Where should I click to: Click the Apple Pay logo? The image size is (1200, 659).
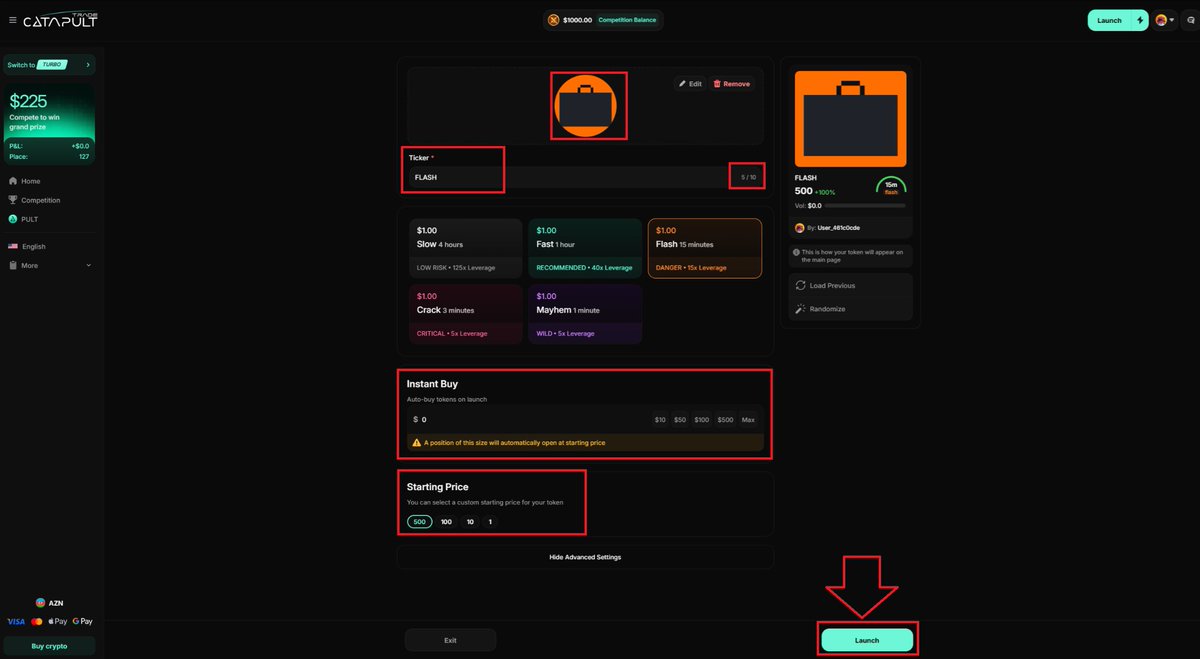58,621
